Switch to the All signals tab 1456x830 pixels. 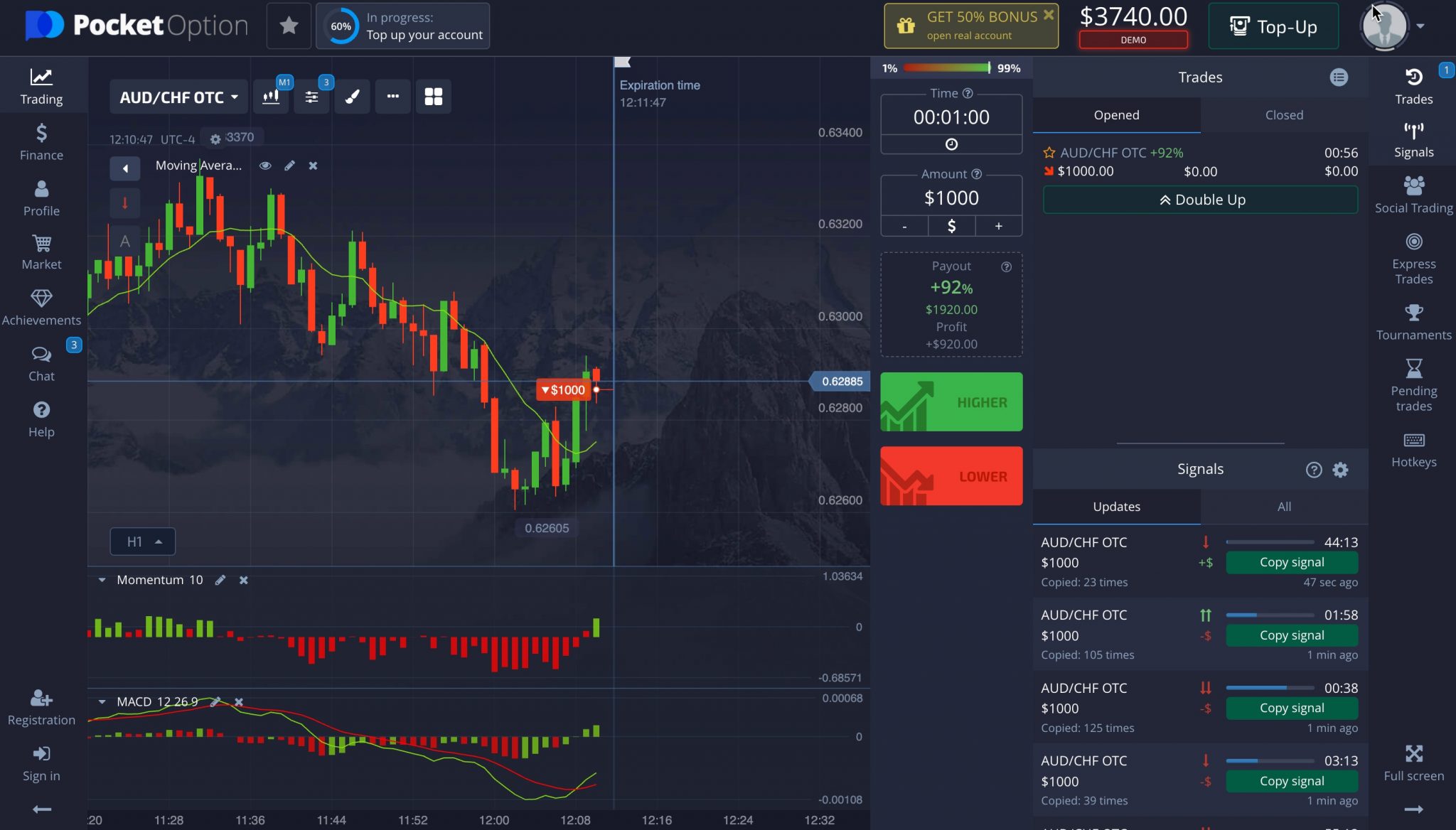1284,506
